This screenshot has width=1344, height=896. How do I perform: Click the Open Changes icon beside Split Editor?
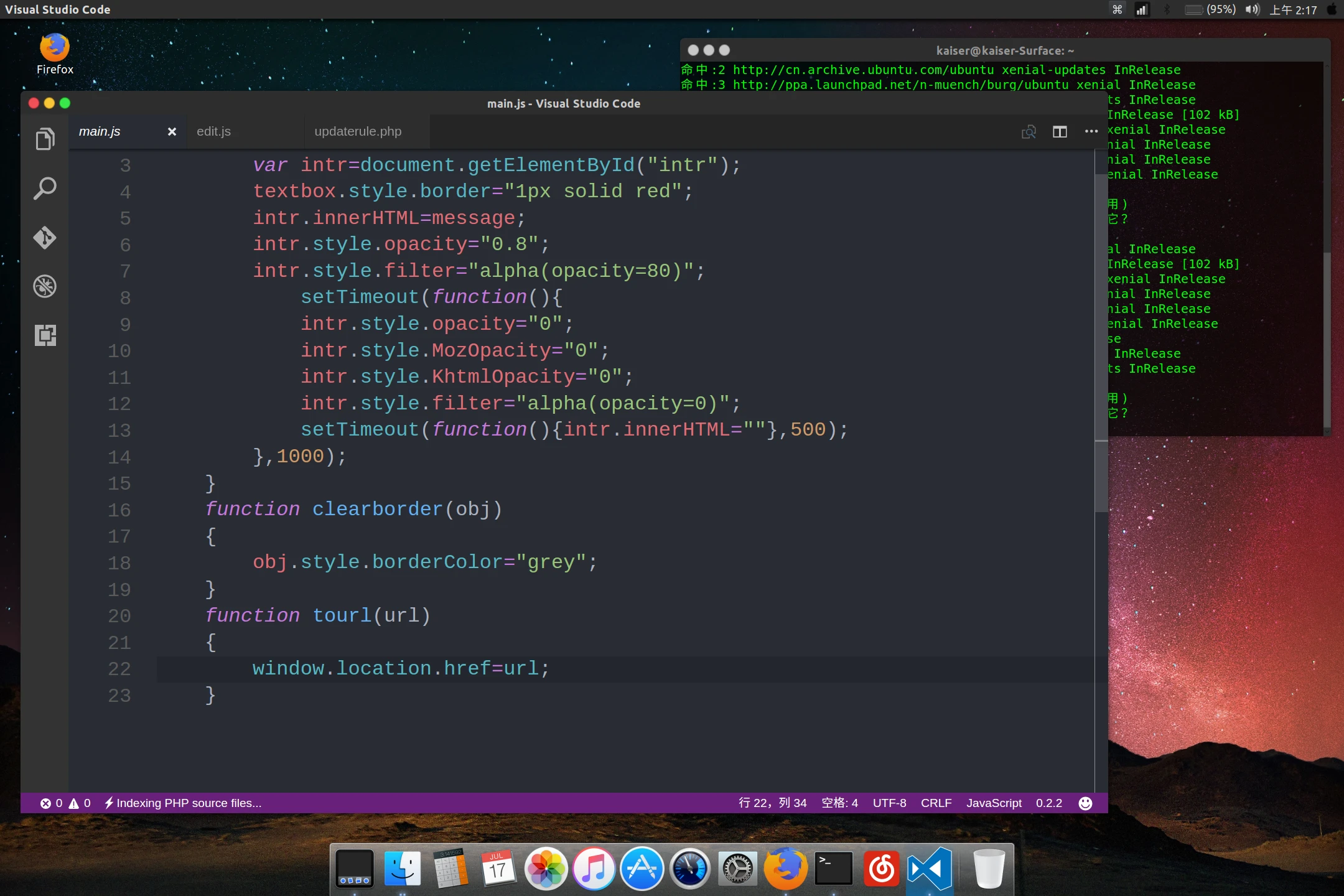click(x=1029, y=131)
